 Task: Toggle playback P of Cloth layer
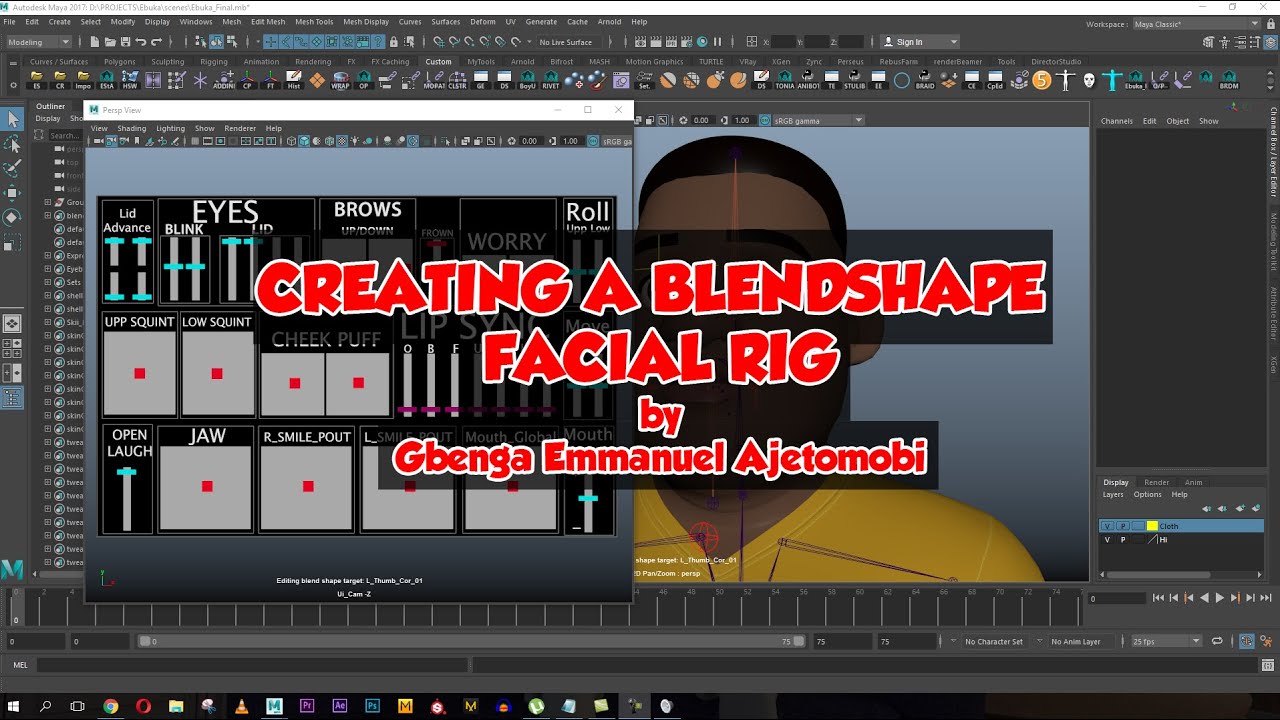coord(1123,526)
